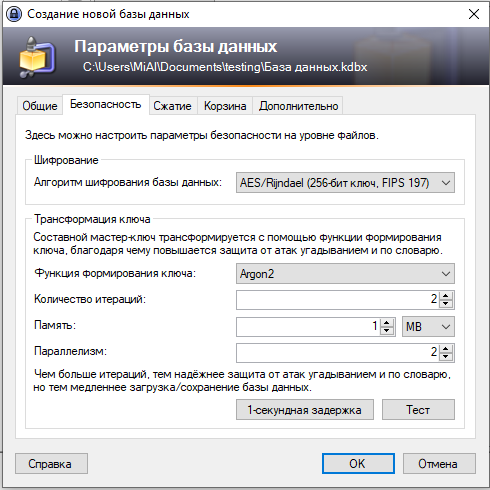Expand the key derivation function dropdown Argon2
Viewport: 490px width, 490px height.
(x=345, y=274)
